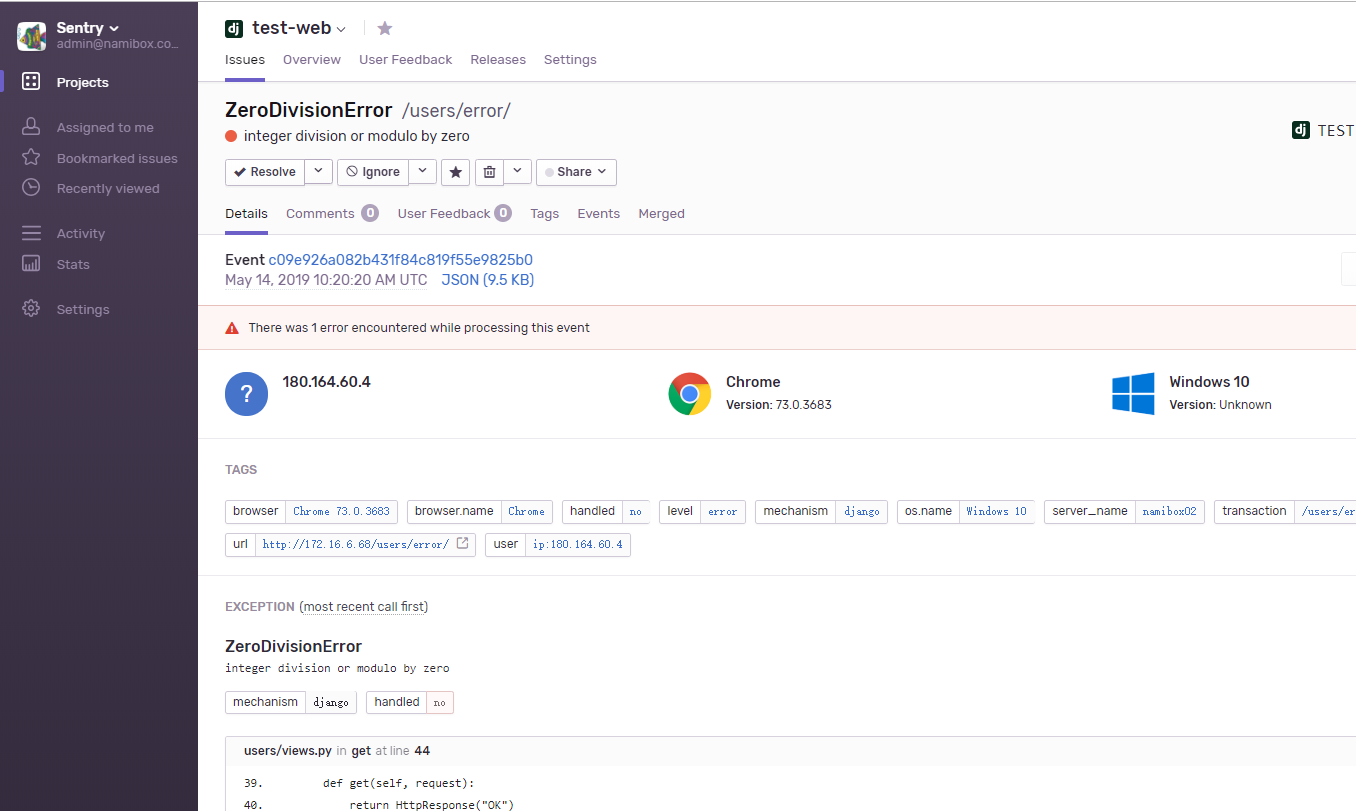1356x811 pixels.
Task: Click the unknown user question mark avatar
Action: pyautogui.click(x=246, y=394)
